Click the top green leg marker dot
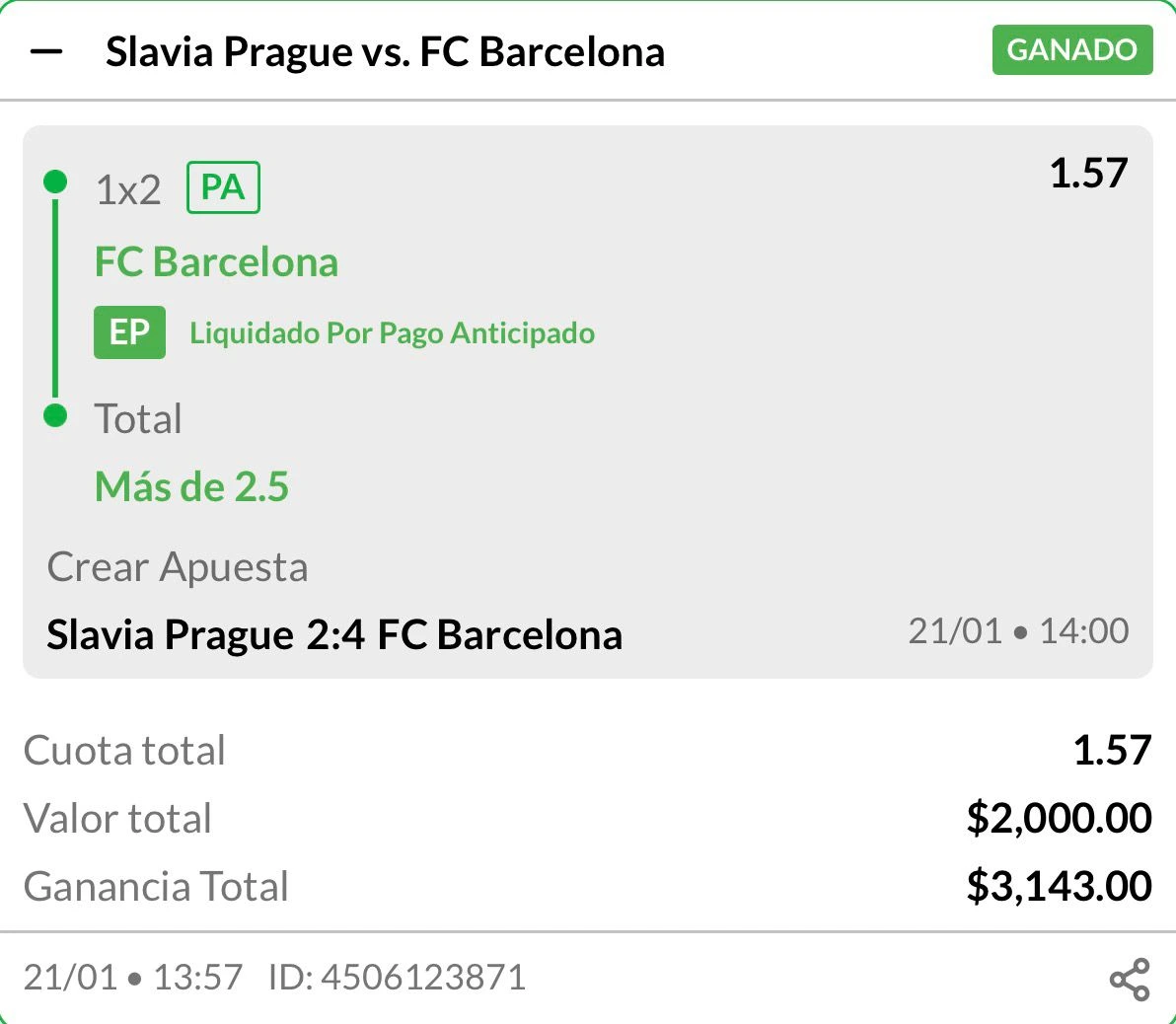 (x=54, y=182)
